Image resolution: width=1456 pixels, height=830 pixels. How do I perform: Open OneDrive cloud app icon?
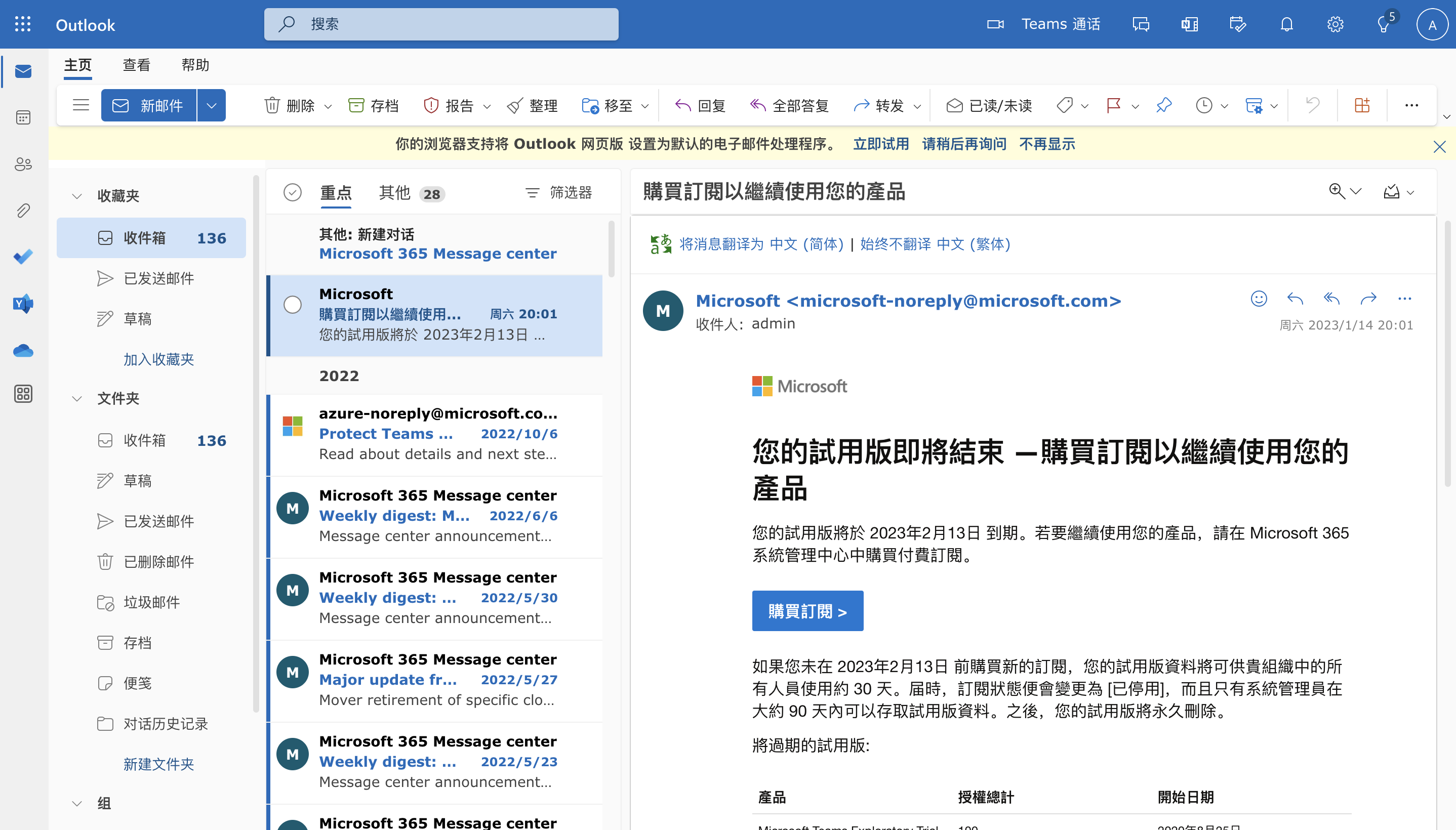click(23, 350)
